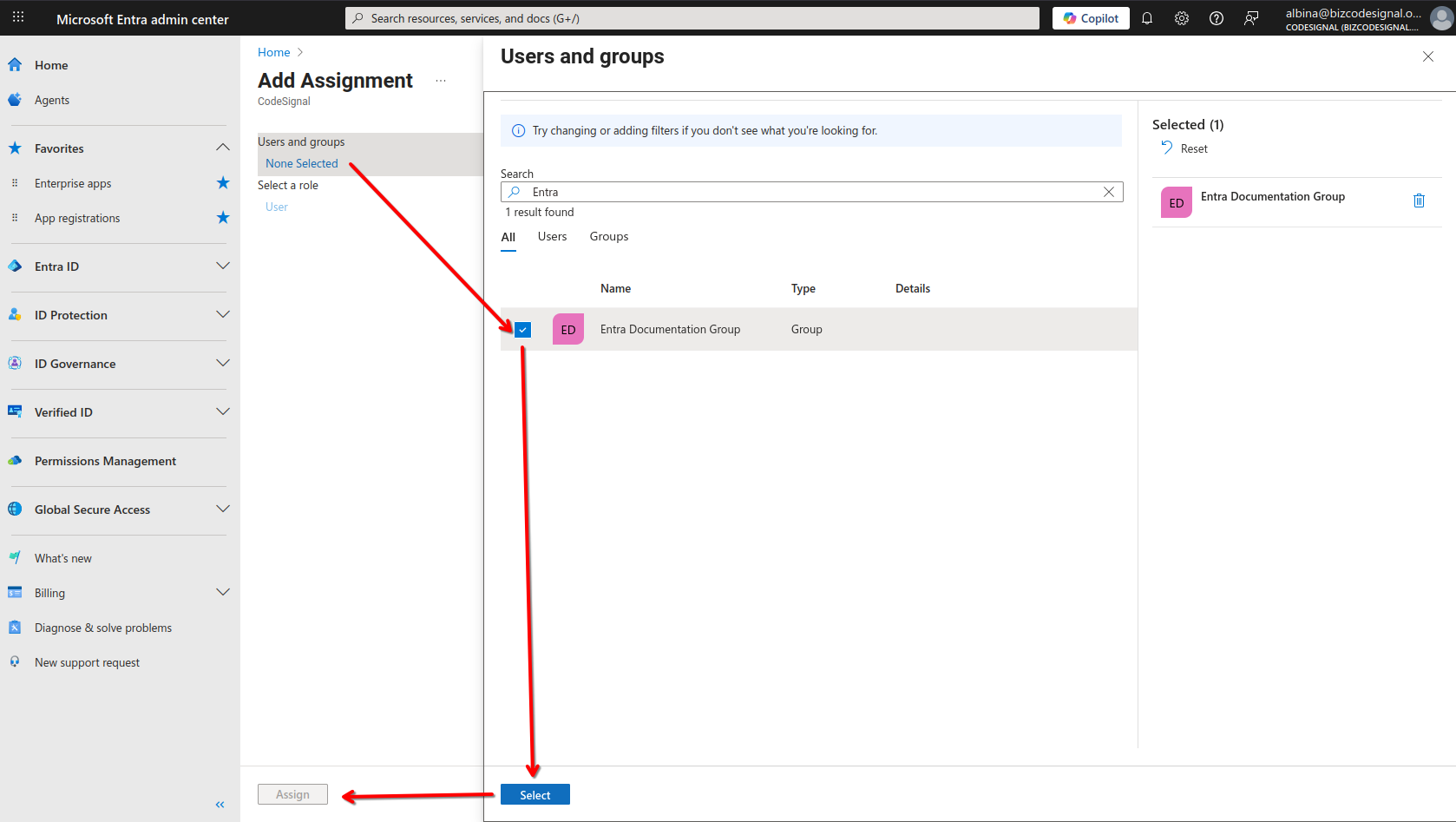
Task: Switch to the Users tab
Action: click(x=552, y=237)
